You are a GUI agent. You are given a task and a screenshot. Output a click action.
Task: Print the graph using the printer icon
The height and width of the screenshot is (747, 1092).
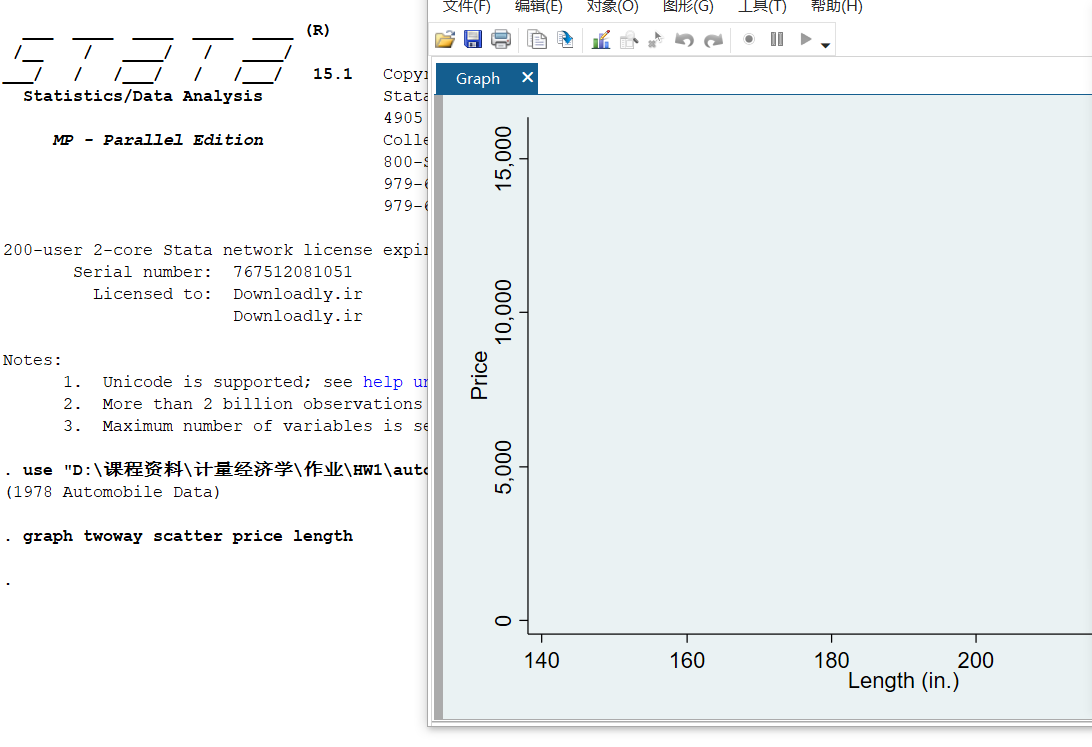coord(501,40)
